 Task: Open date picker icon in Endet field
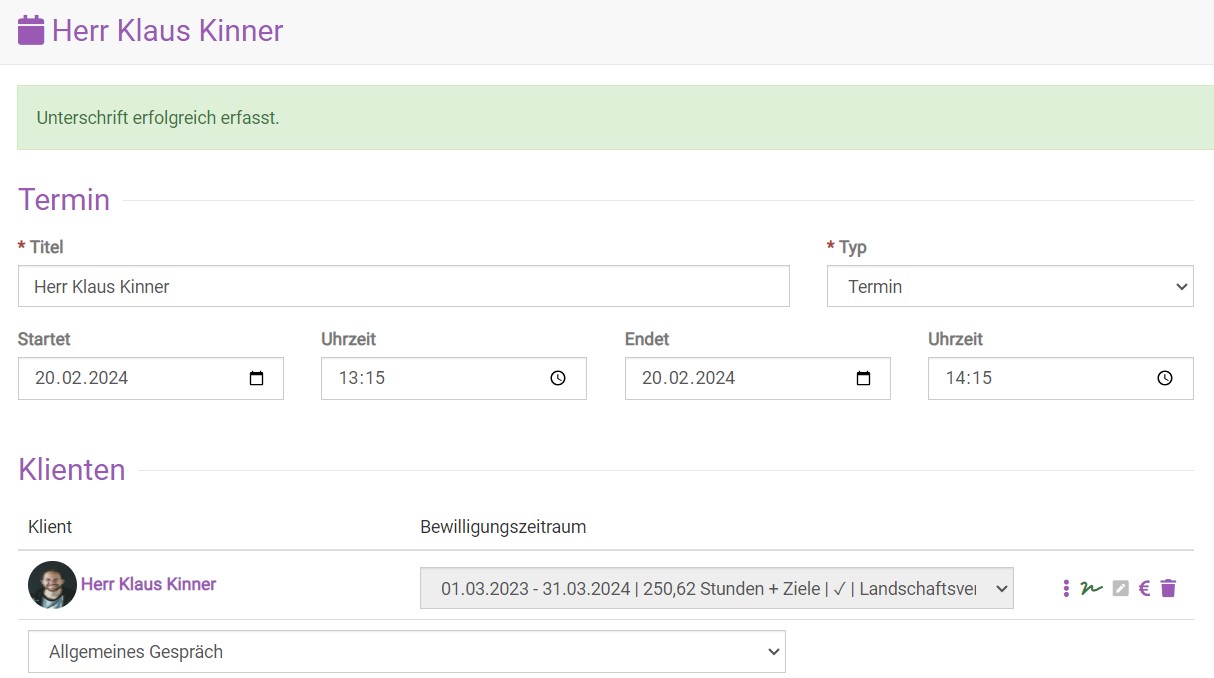click(x=863, y=379)
